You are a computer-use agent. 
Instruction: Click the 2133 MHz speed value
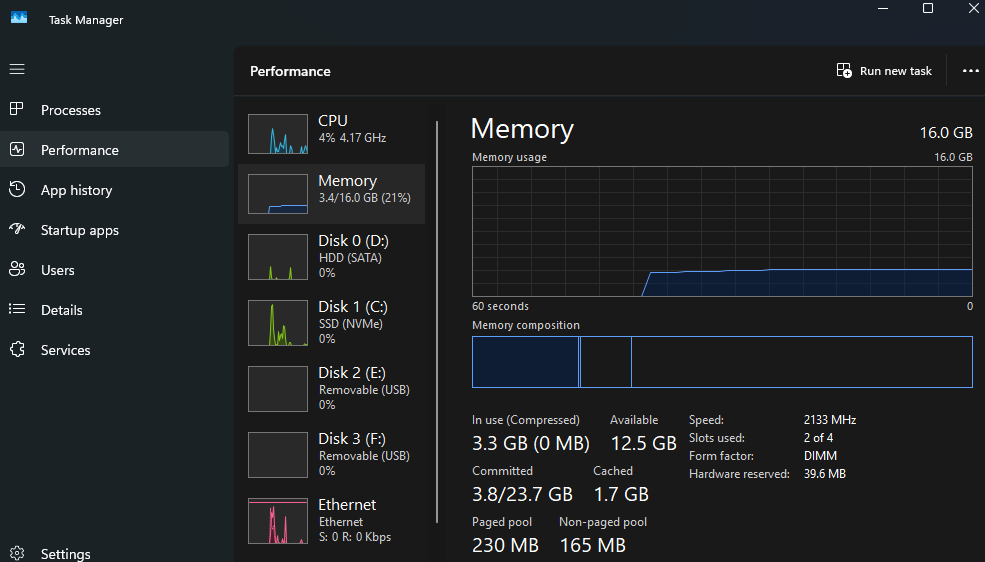[x=830, y=419]
